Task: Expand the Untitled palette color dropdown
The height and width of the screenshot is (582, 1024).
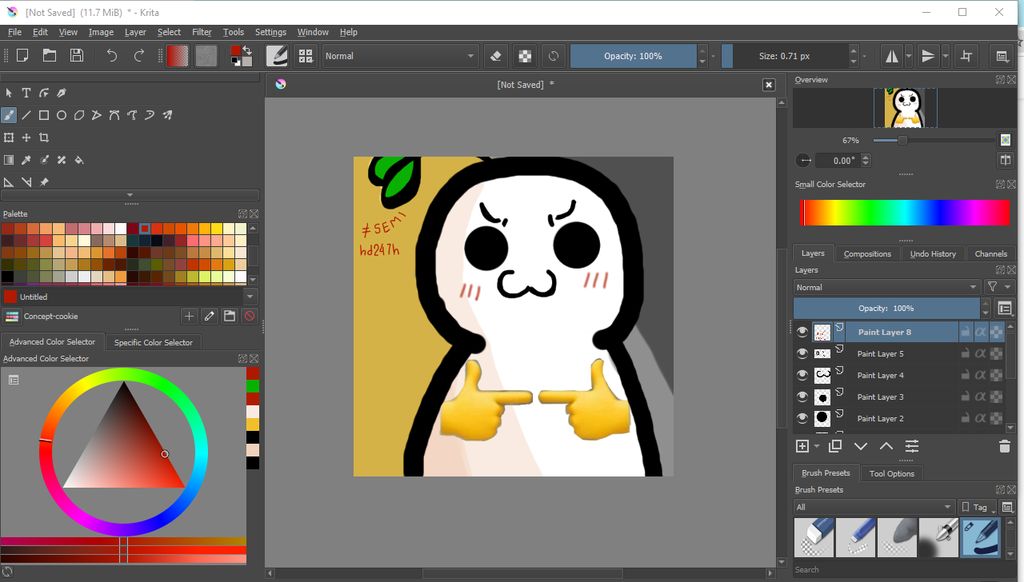Action: point(249,297)
